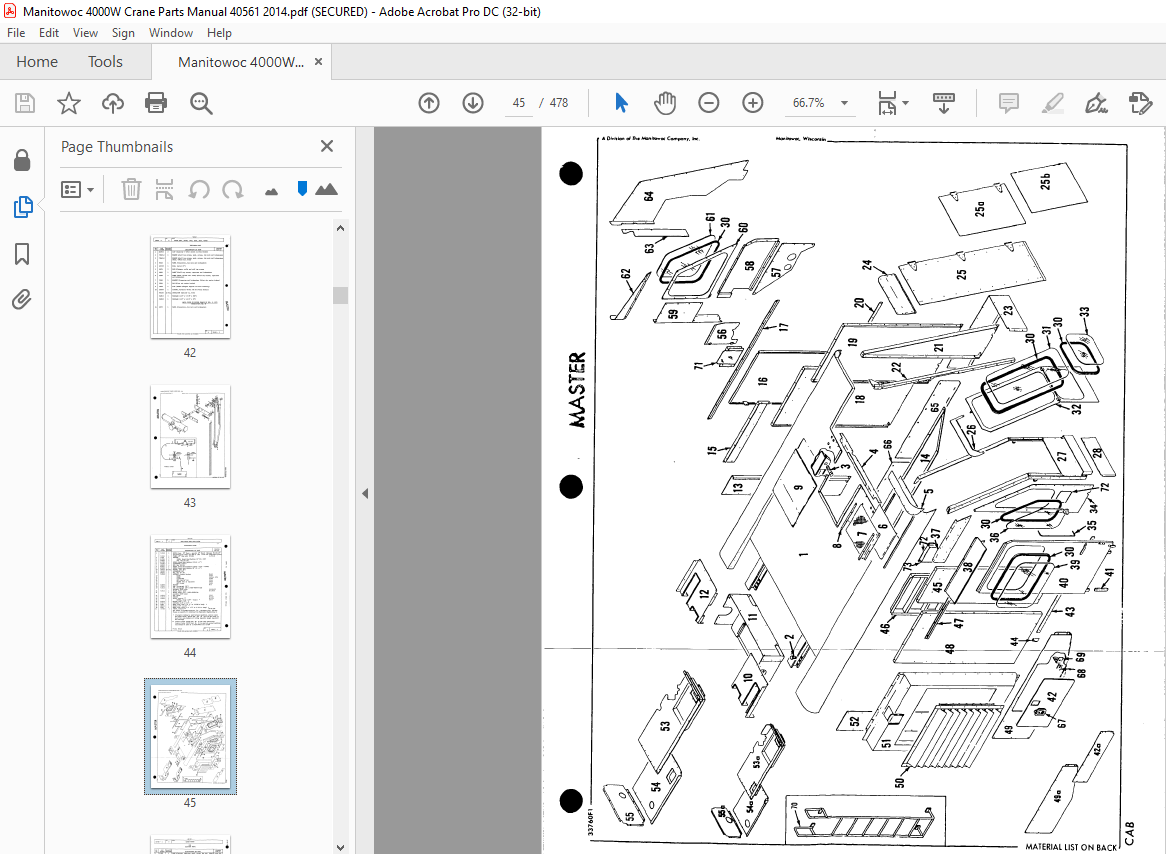Image resolution: width=1166 pixels, height=854 pixels.
Task: Go to previous page arrow
Action: [x=429, y=103]
